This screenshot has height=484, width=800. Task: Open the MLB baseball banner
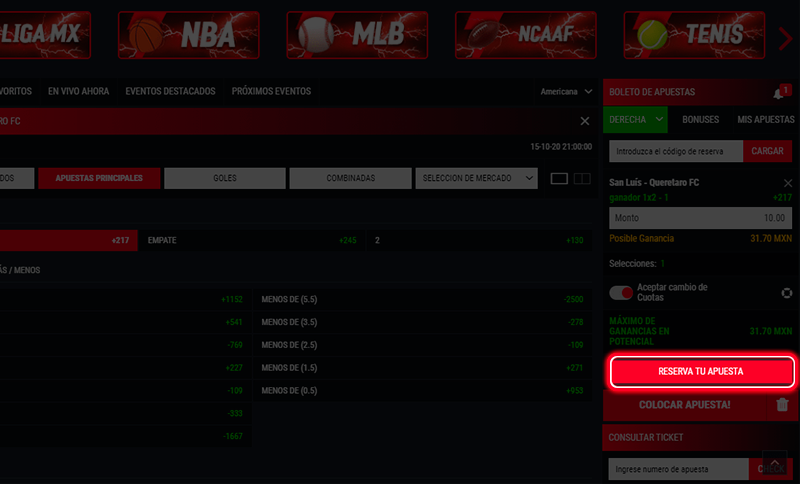357,35
